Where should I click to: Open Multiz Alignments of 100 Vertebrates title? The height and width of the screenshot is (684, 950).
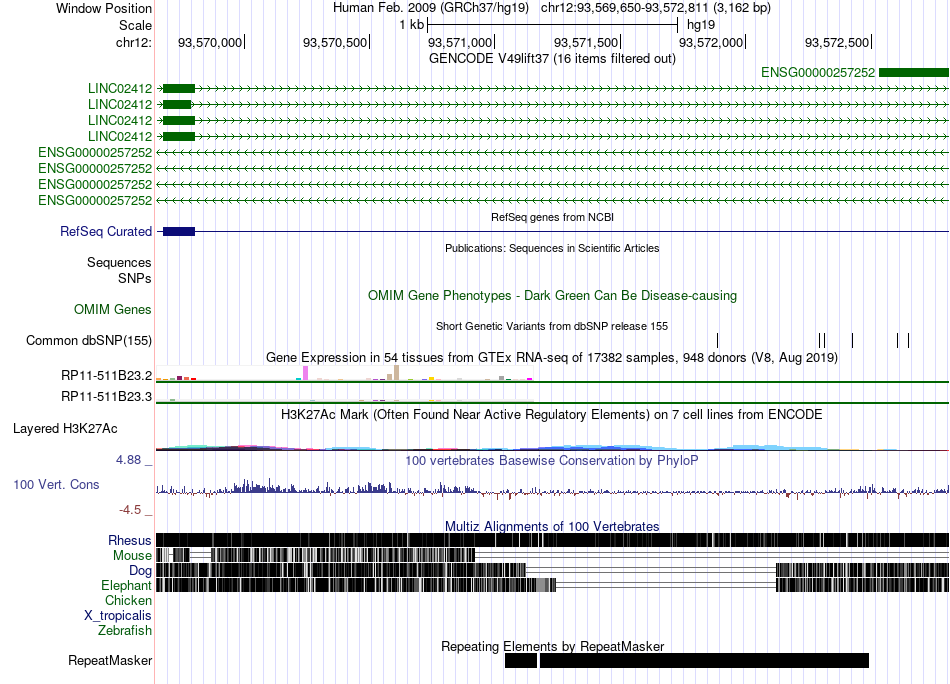pos(552,526)
